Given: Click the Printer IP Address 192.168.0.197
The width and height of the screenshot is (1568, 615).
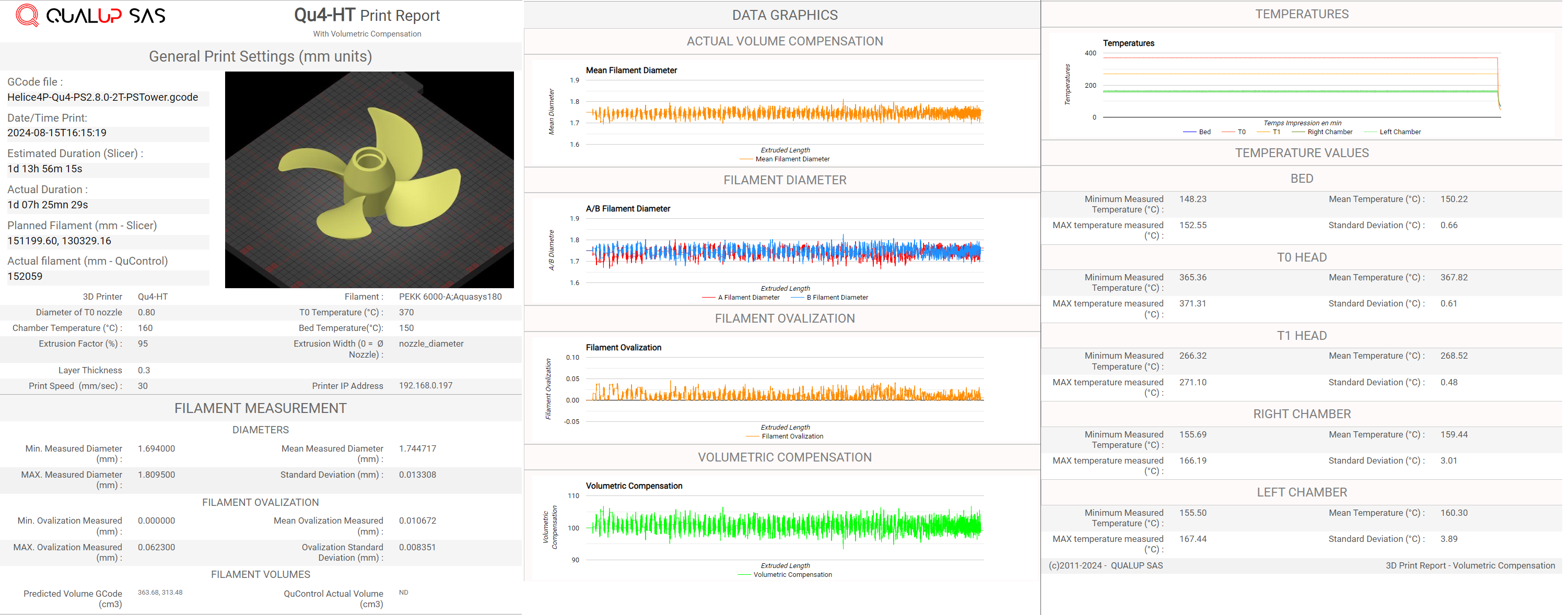Looking at the screenshot, I should click(x=426, y=386).
